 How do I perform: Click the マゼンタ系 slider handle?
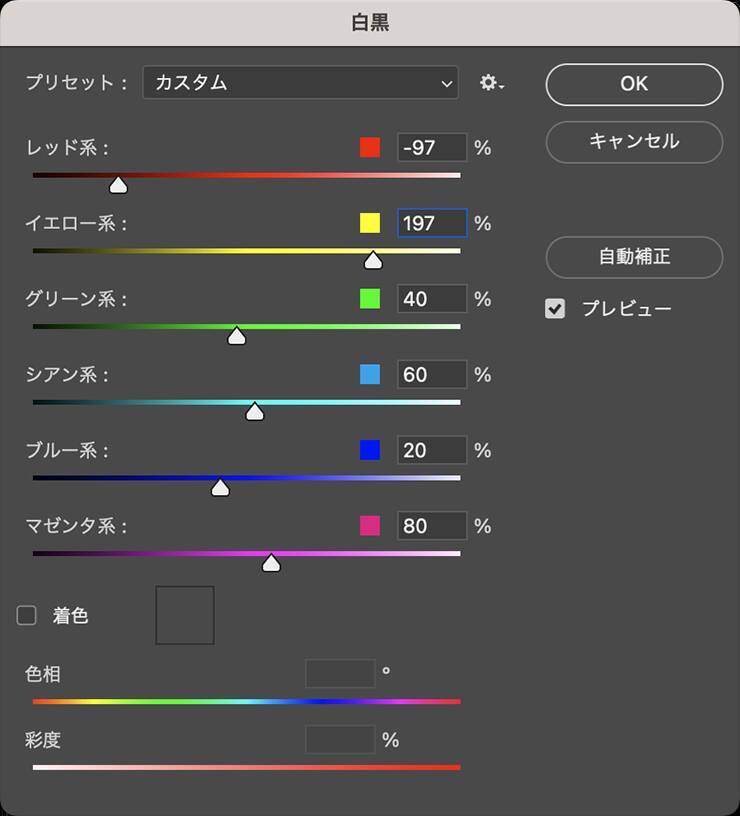(271, 564)
